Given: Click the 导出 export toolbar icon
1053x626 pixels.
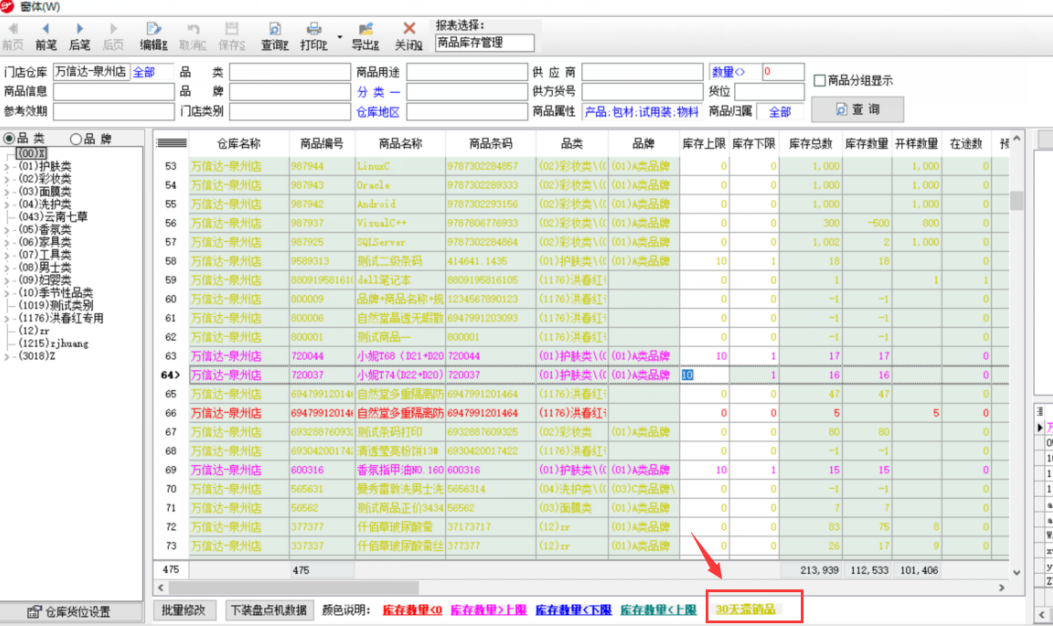Looking at the screenshot, I should pos(365,36).
